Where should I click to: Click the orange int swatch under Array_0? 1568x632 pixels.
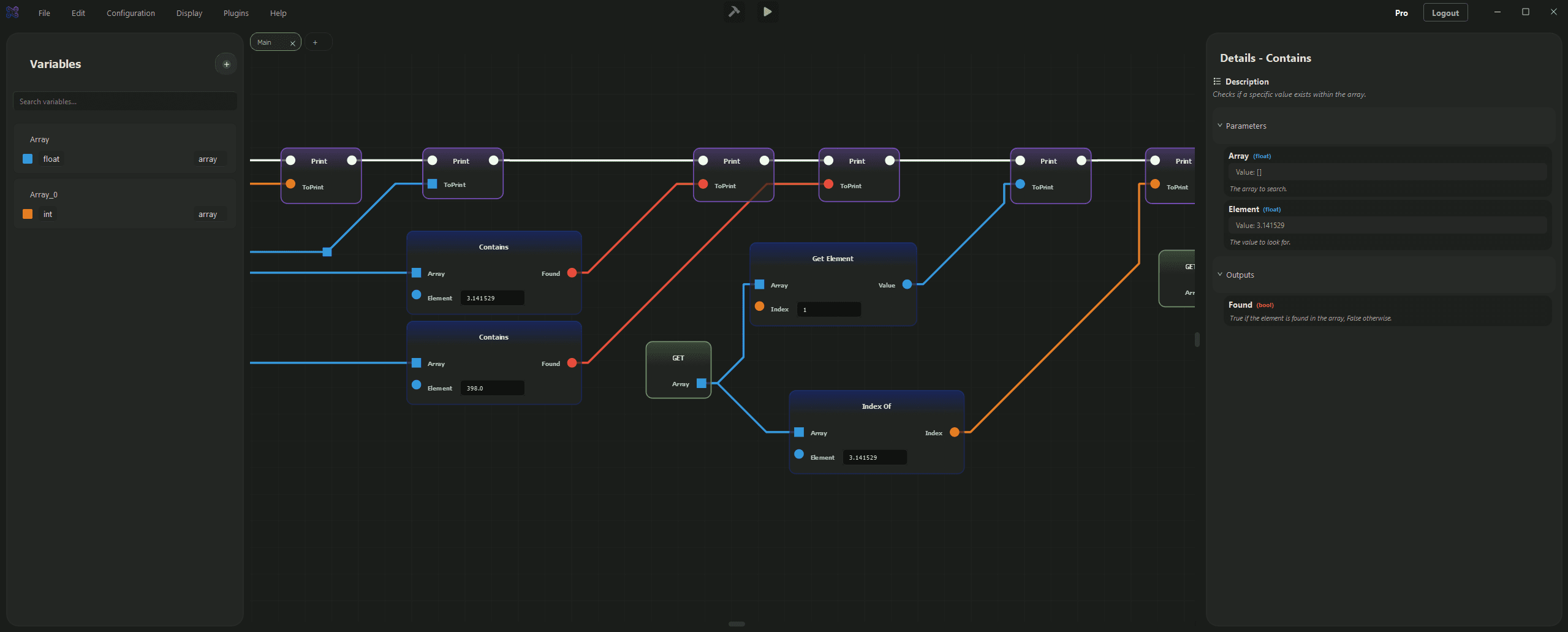[27, 214]
